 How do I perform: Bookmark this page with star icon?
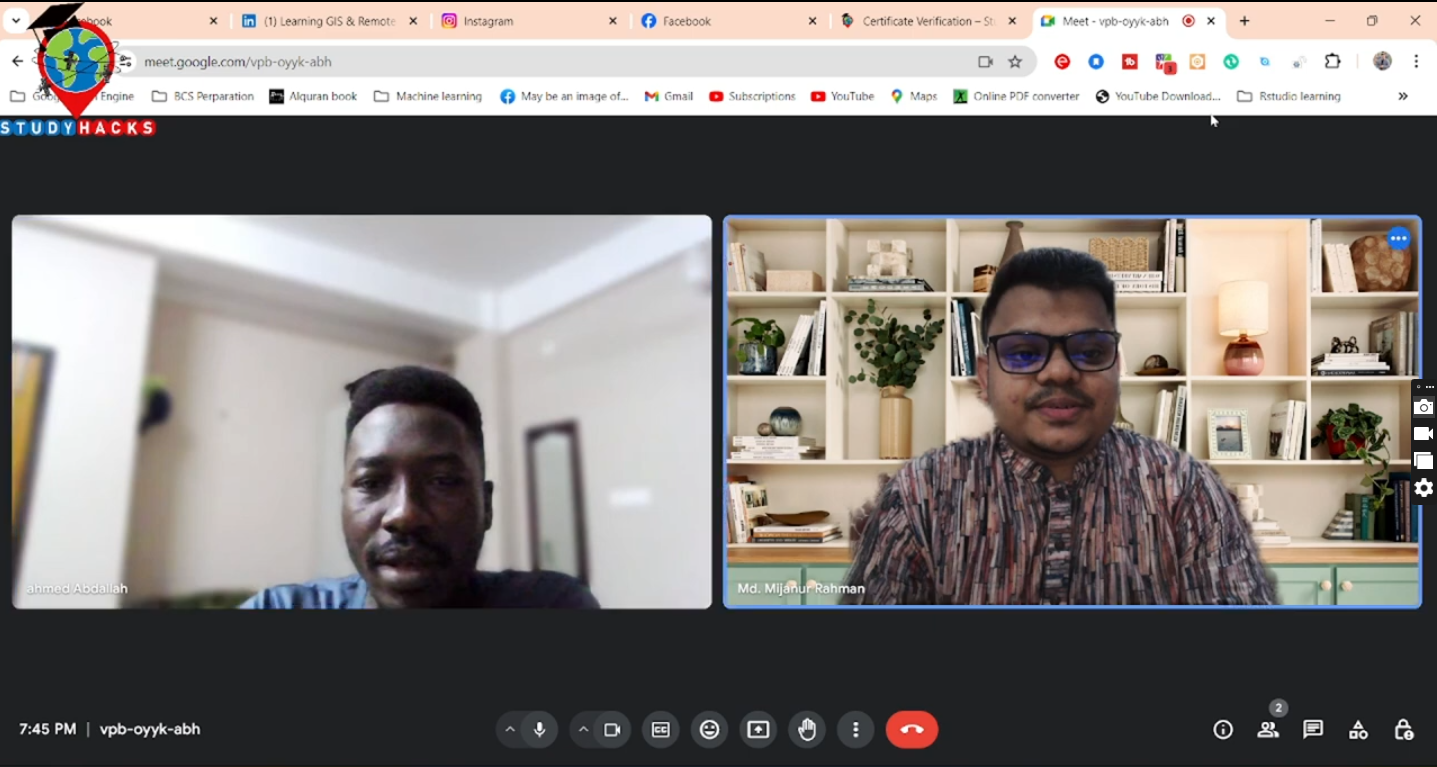coord(1015,62)
